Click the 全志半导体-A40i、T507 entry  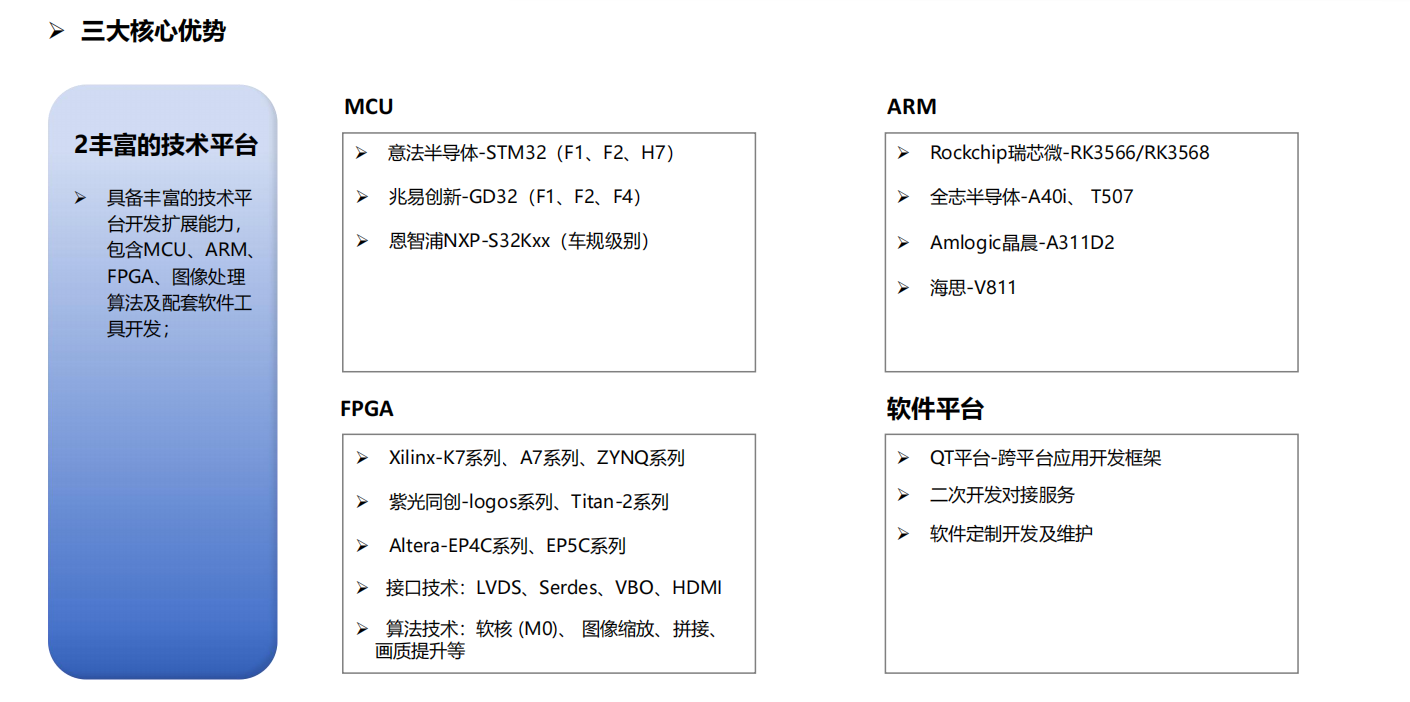pos(1031,197)
